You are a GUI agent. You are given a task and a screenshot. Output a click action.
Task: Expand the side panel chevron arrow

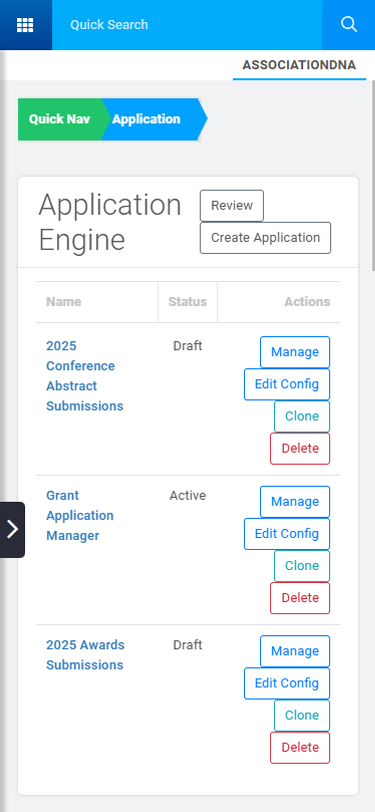tap(12, 529)
